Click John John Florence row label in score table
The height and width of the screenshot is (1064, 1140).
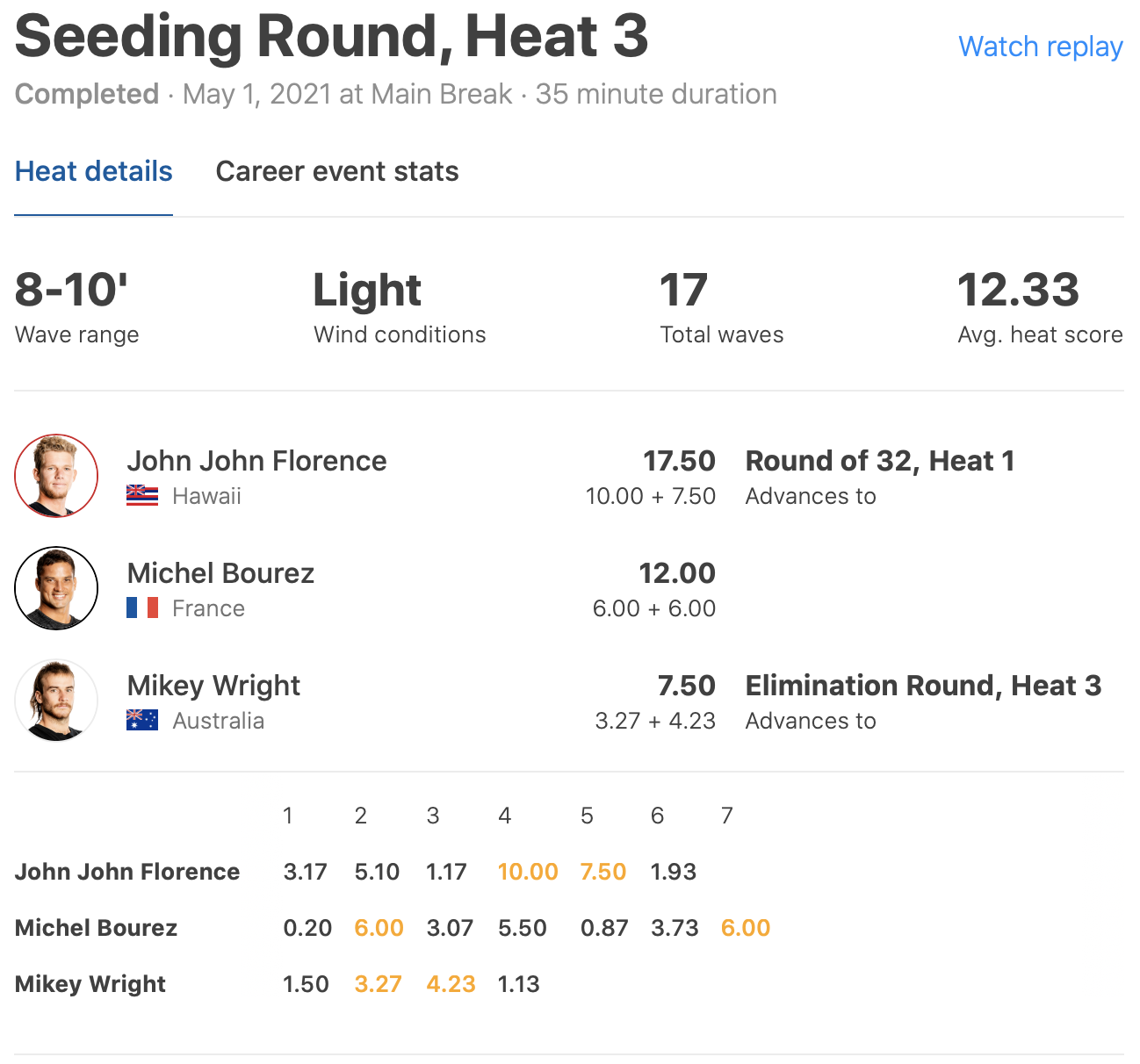pyautogui.click(x=127, y=872)
